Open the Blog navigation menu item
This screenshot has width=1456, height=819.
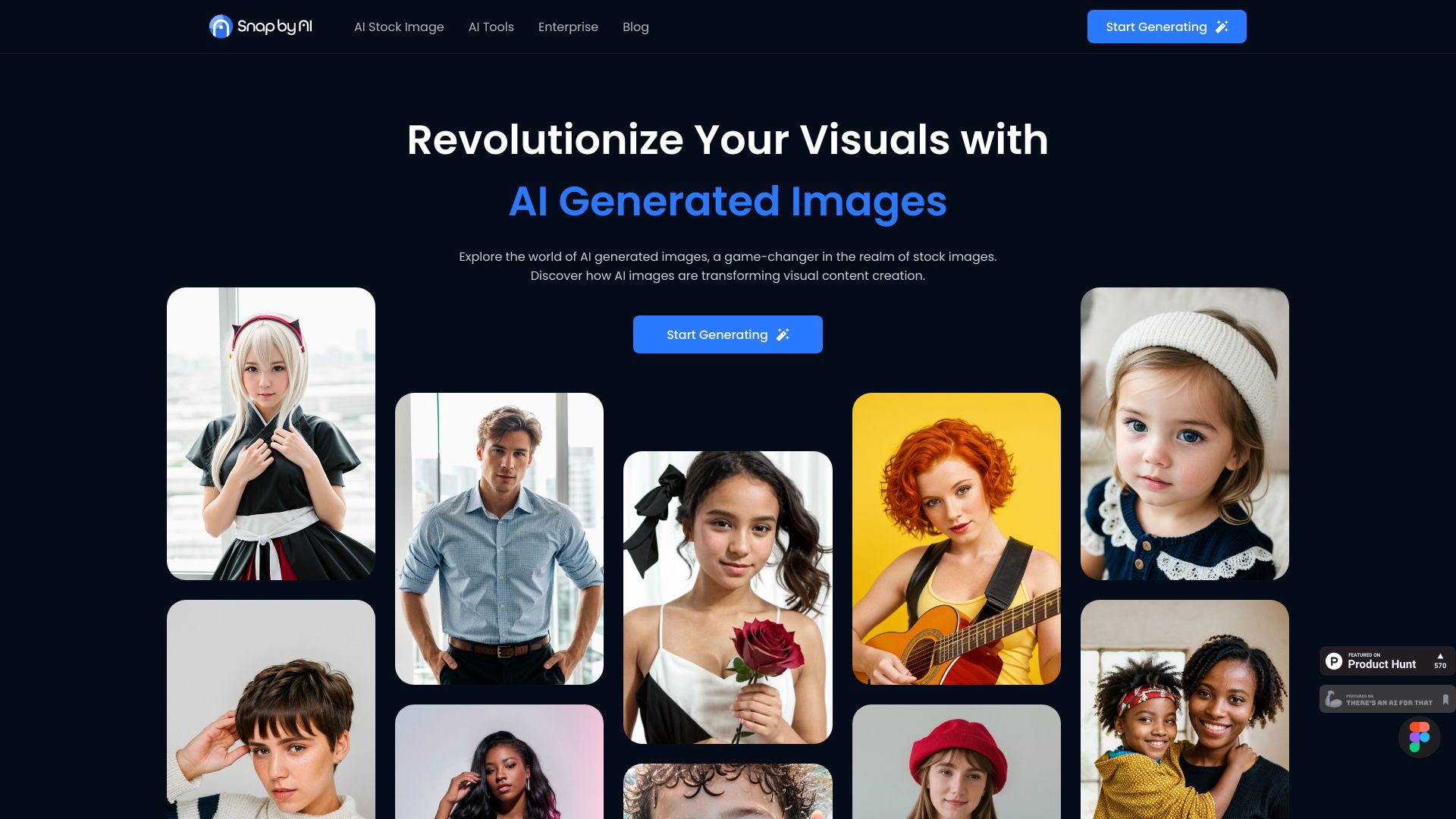635,27
